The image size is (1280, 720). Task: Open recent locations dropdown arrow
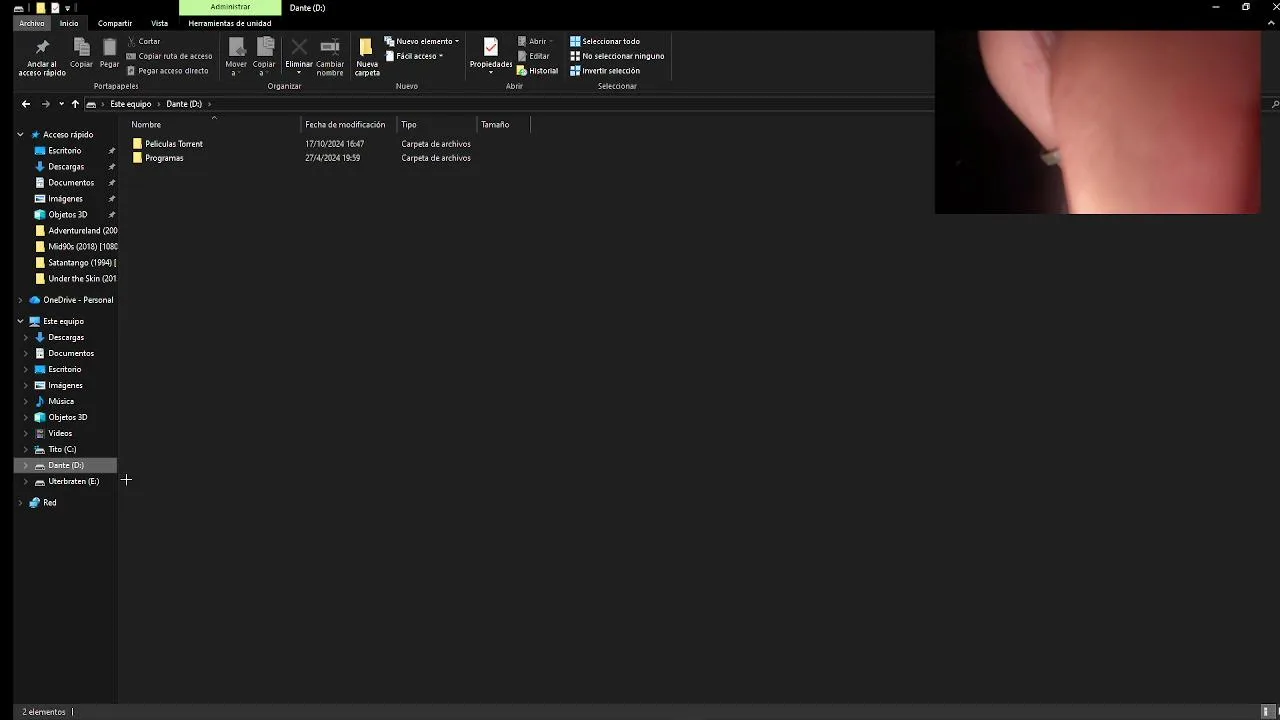click(x=61, y=104)
